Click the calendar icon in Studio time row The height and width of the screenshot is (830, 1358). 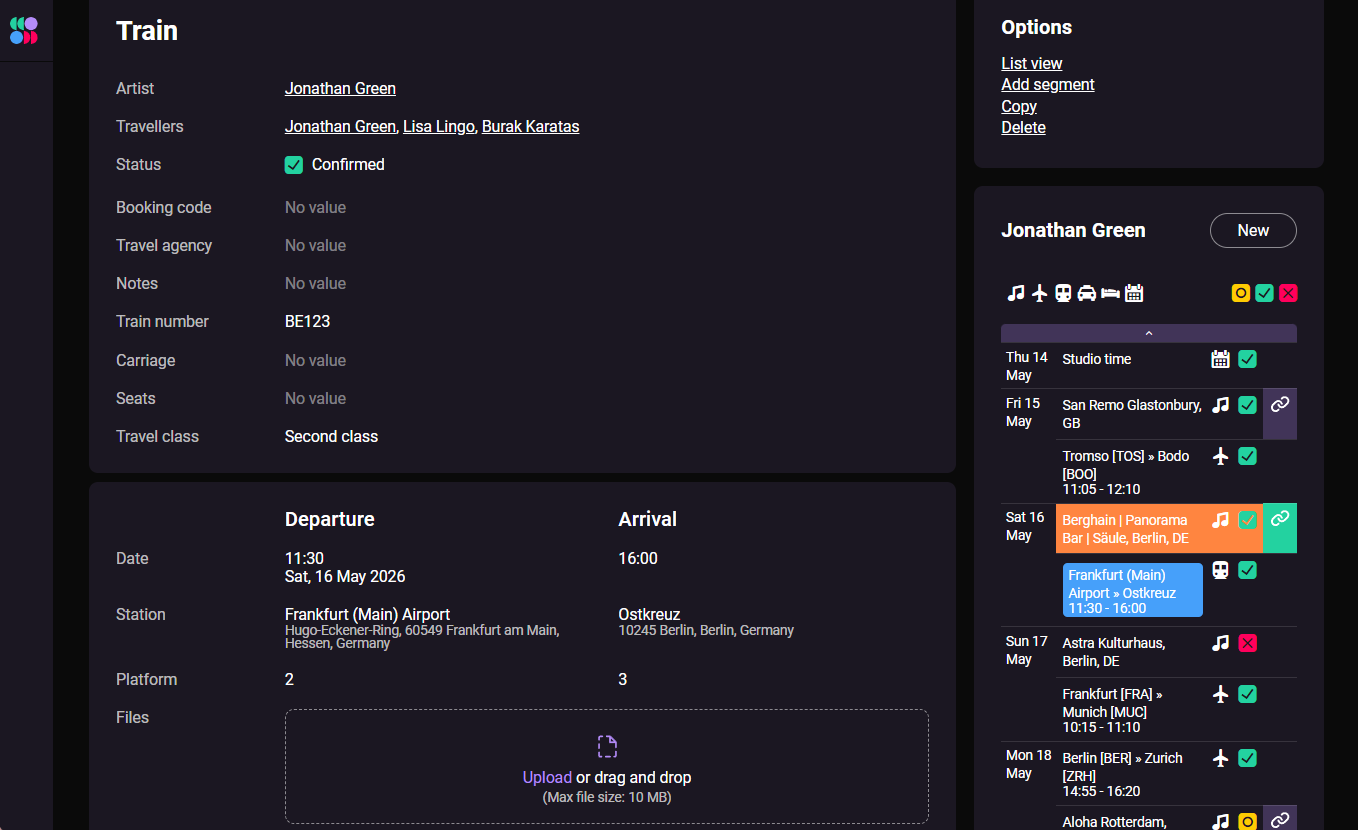tap(1220, 359)
